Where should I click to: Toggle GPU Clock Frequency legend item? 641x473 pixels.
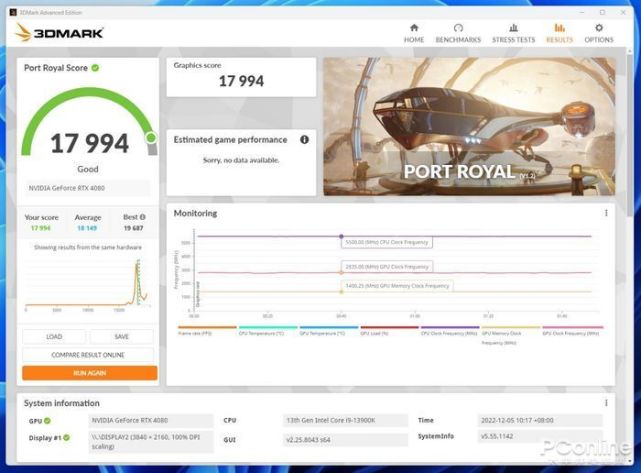click(x=572, y=331)
